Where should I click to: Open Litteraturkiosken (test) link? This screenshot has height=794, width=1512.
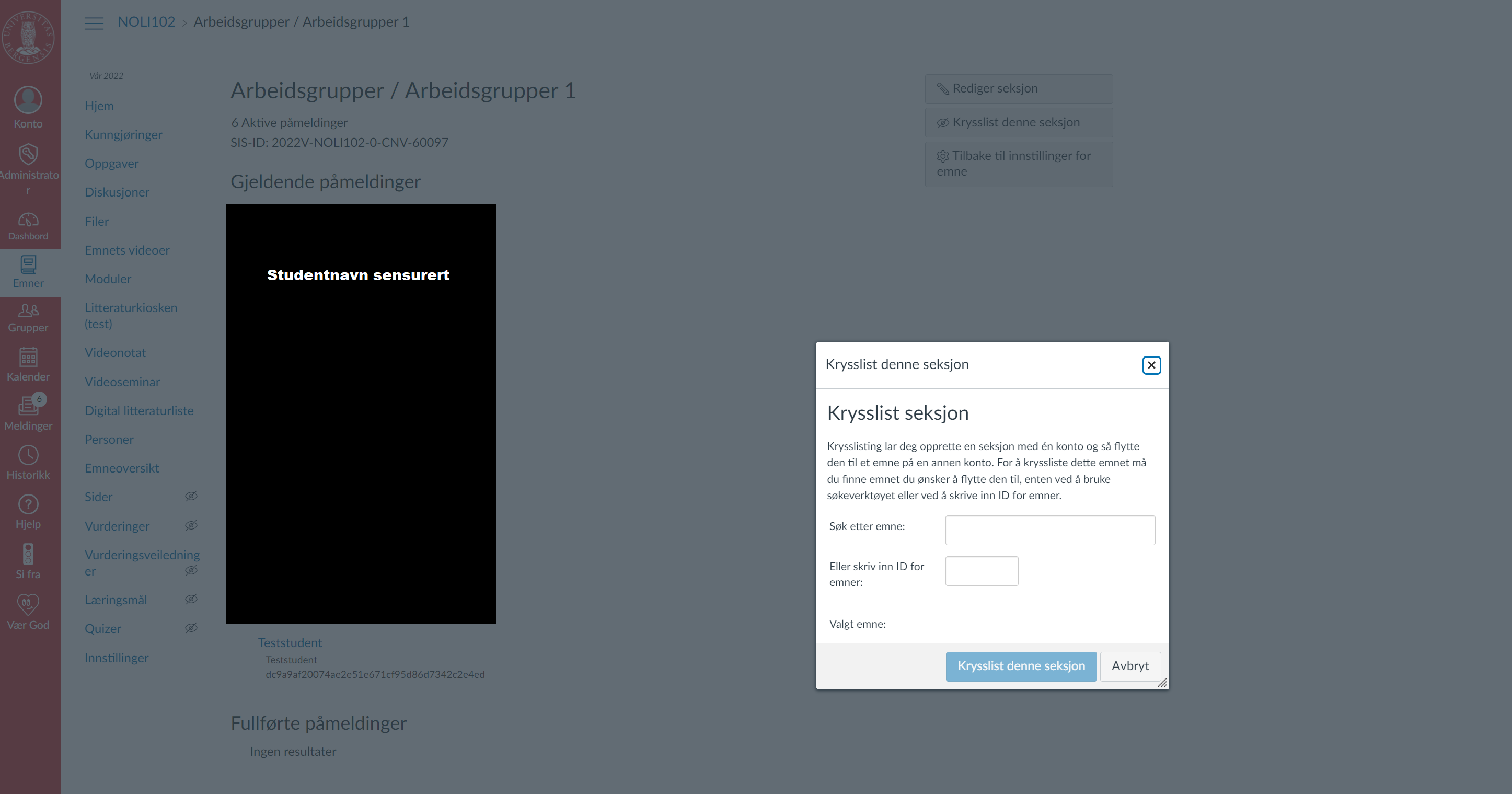click(130, 316)
